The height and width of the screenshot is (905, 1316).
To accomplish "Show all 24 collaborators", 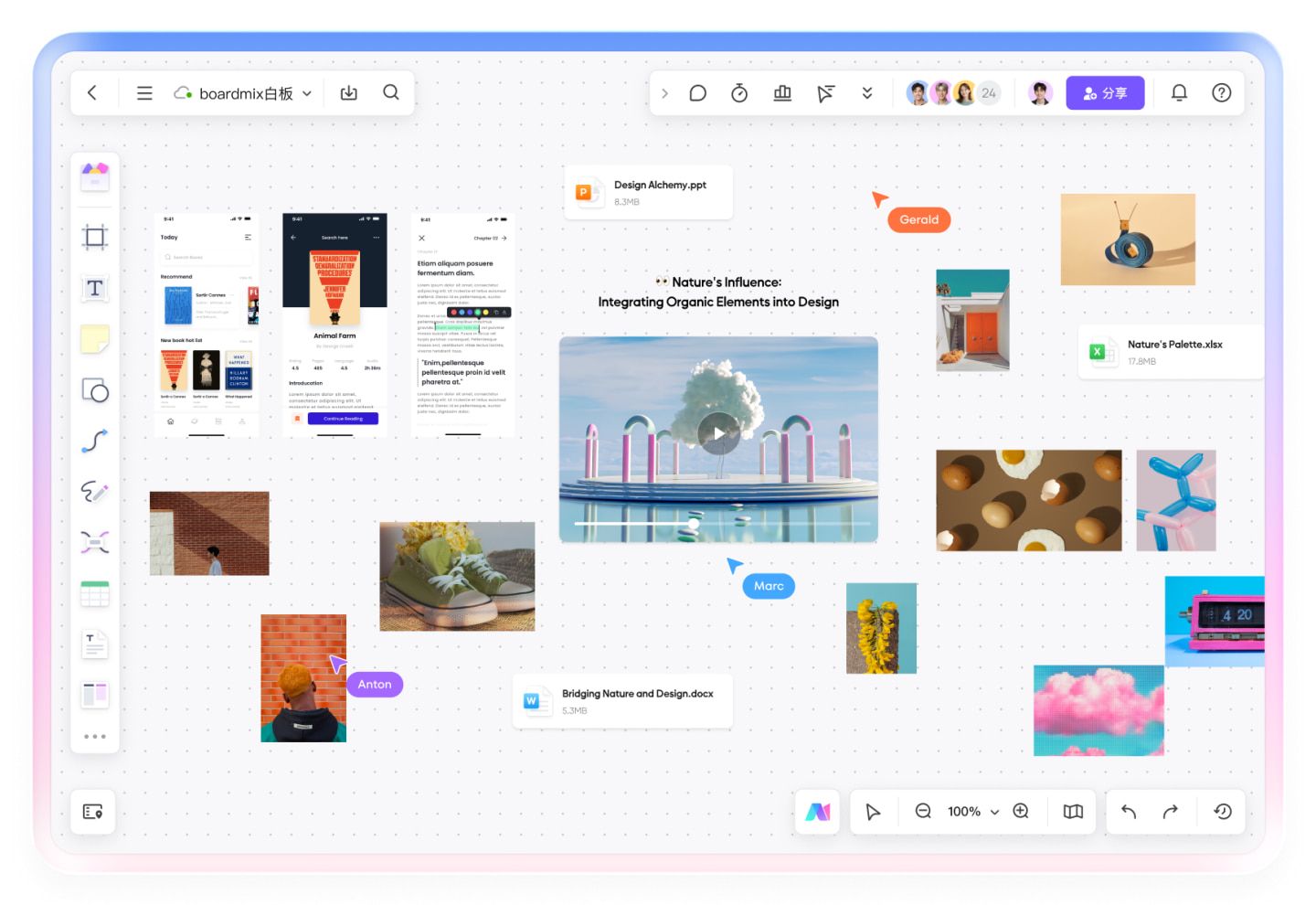I will [989, 93].
